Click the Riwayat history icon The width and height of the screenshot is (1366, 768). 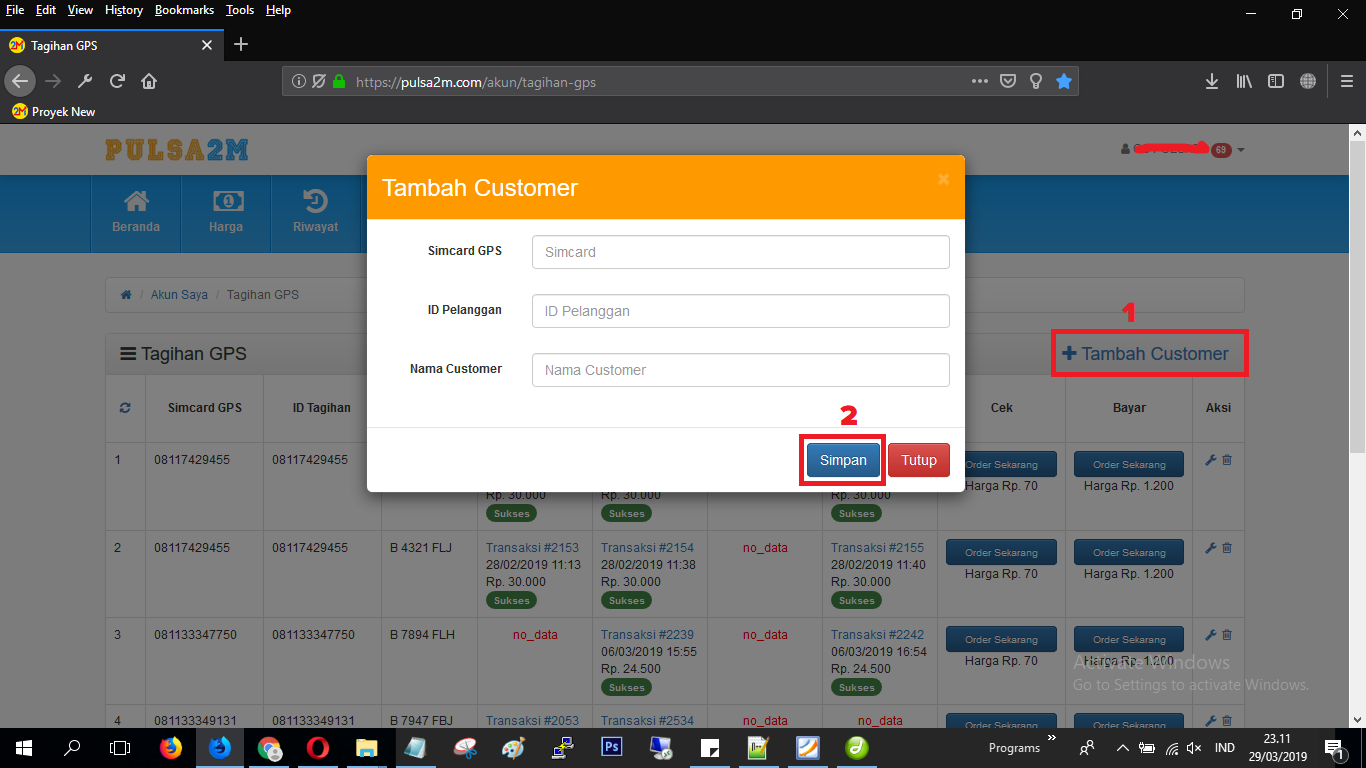point(315,203)
